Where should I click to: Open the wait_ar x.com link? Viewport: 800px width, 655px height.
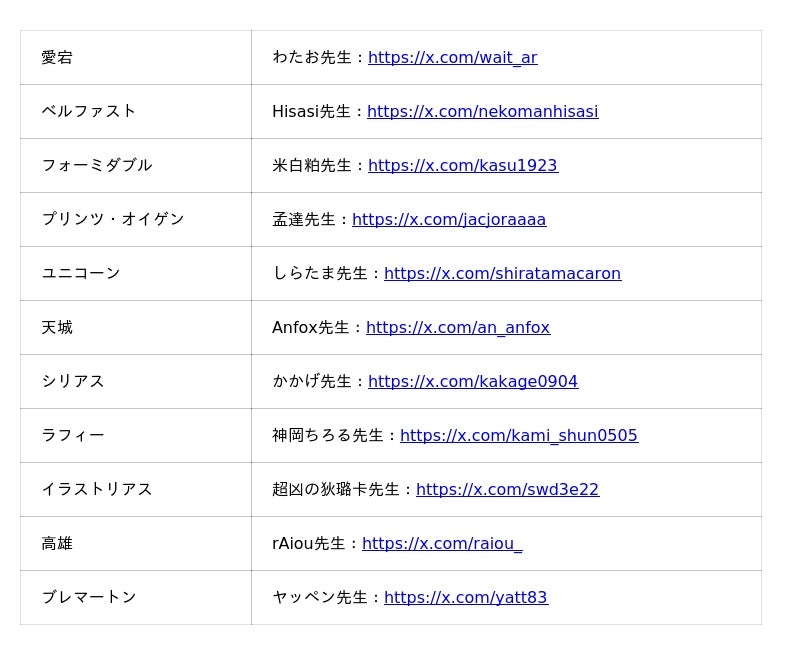click(x=452, y=58)
